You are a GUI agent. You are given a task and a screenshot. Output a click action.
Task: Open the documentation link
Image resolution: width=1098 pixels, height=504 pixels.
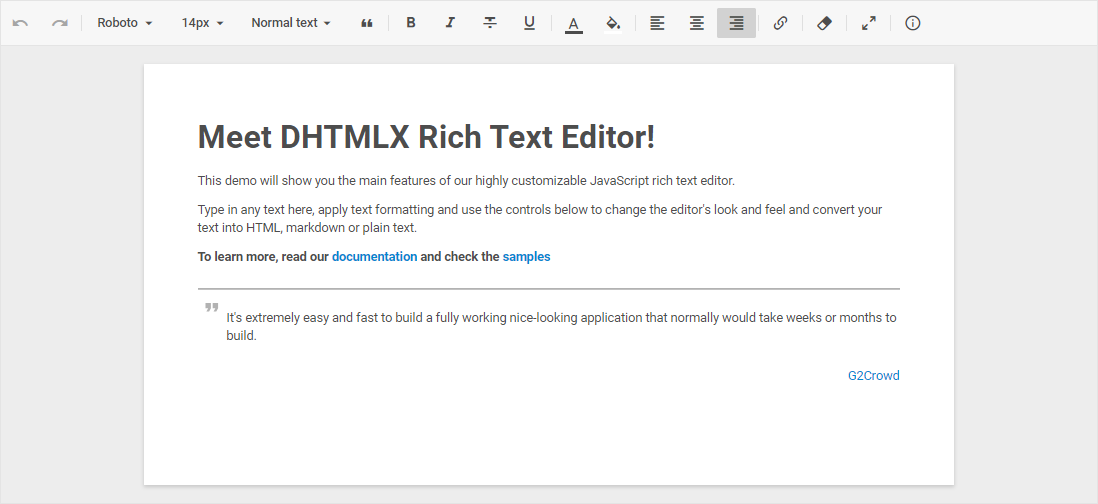[374, 257]
